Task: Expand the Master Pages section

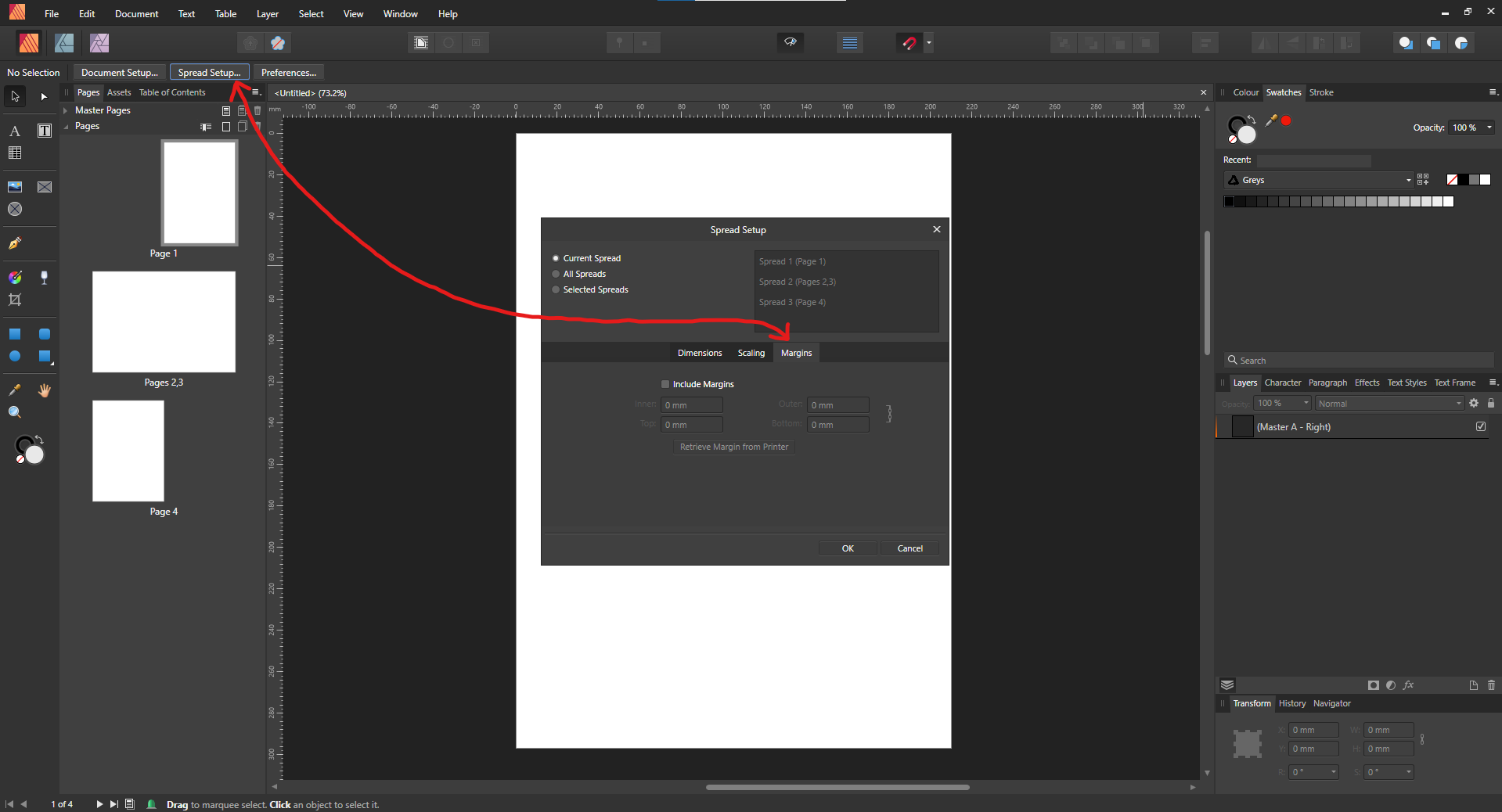Action: (x=66, y=110)
